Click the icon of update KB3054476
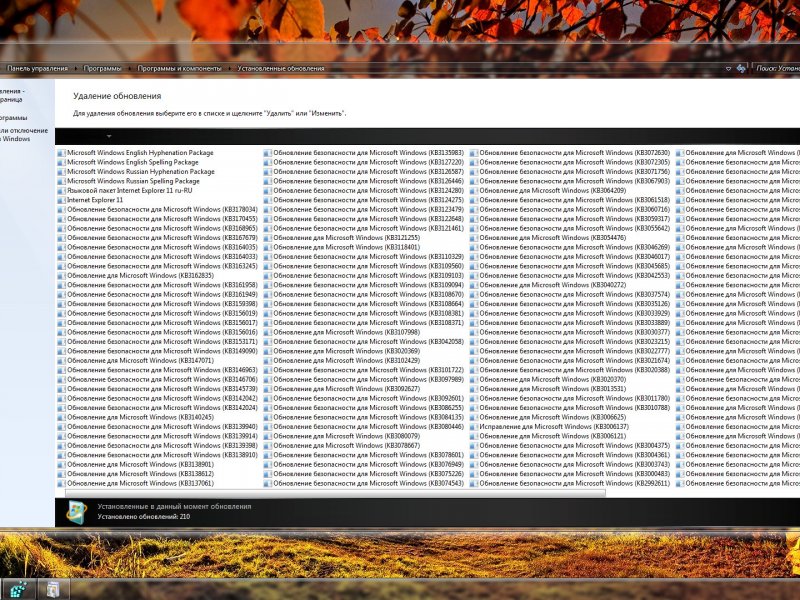The height and width of the screenshot is (600, 800). tap(473, 238)
